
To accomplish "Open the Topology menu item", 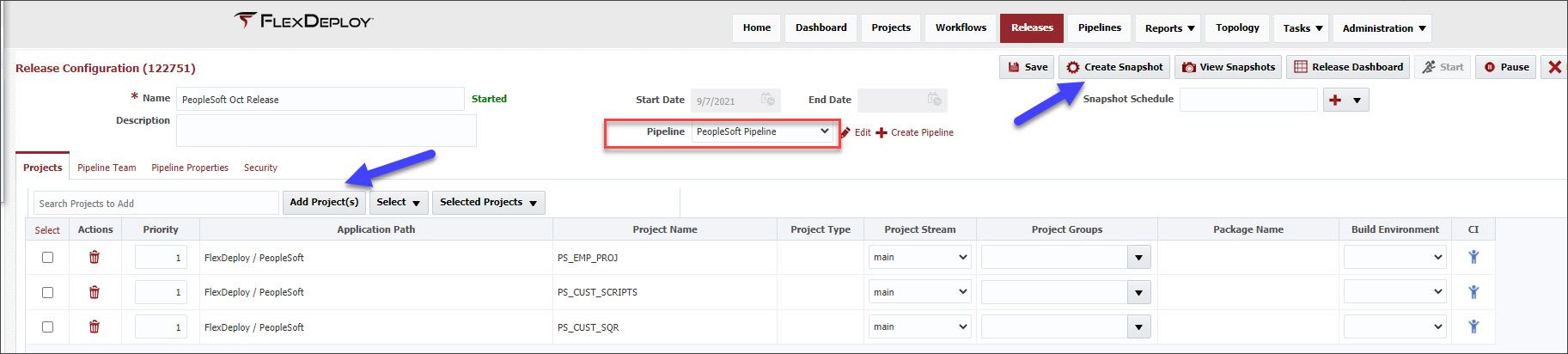I will pyautogui.click(x=1237, y=27).
